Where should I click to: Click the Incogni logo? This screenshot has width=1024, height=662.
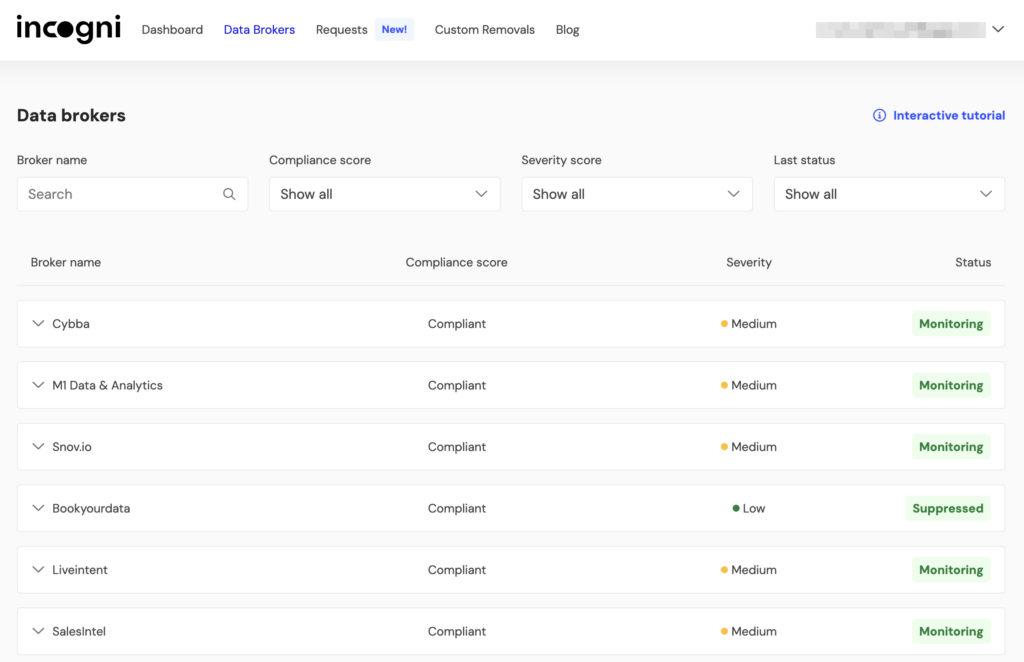[69, 29]
